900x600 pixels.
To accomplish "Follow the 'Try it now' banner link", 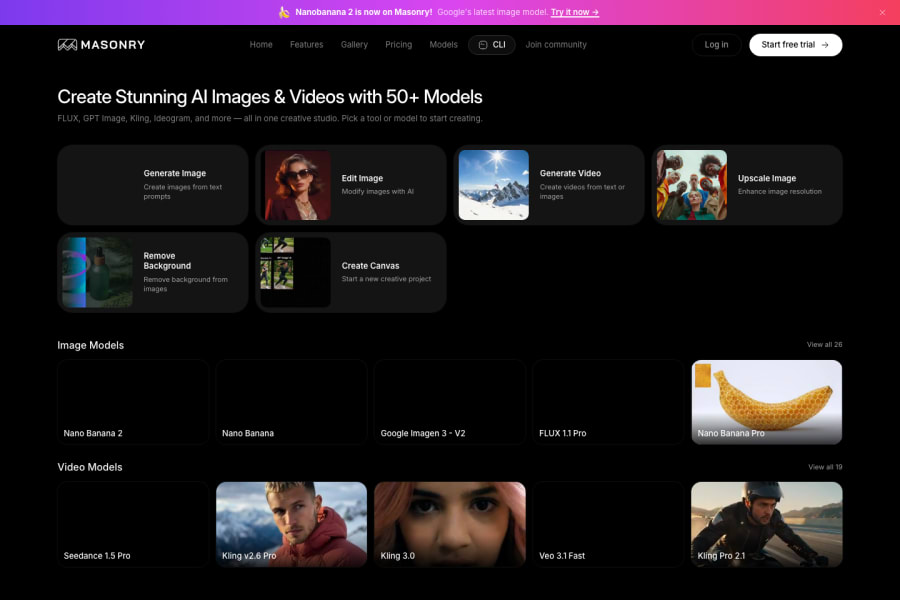I will coord(575,12).
